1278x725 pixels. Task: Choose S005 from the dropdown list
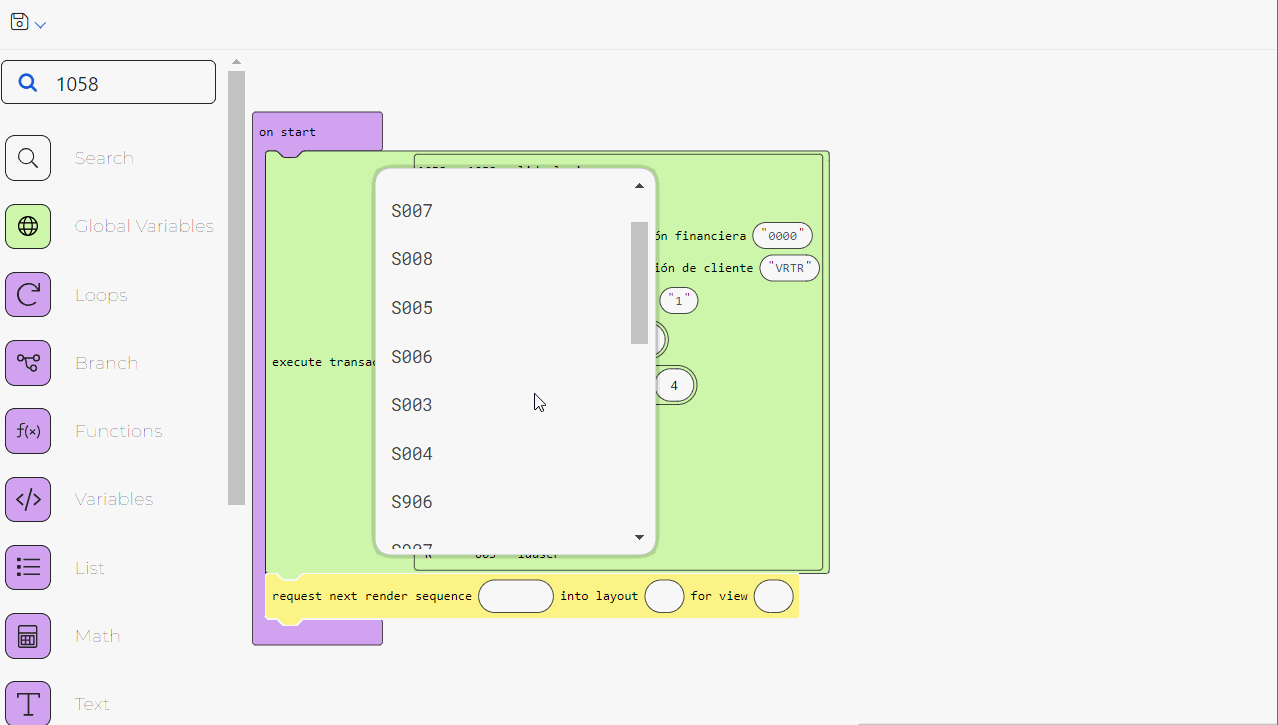412,308
